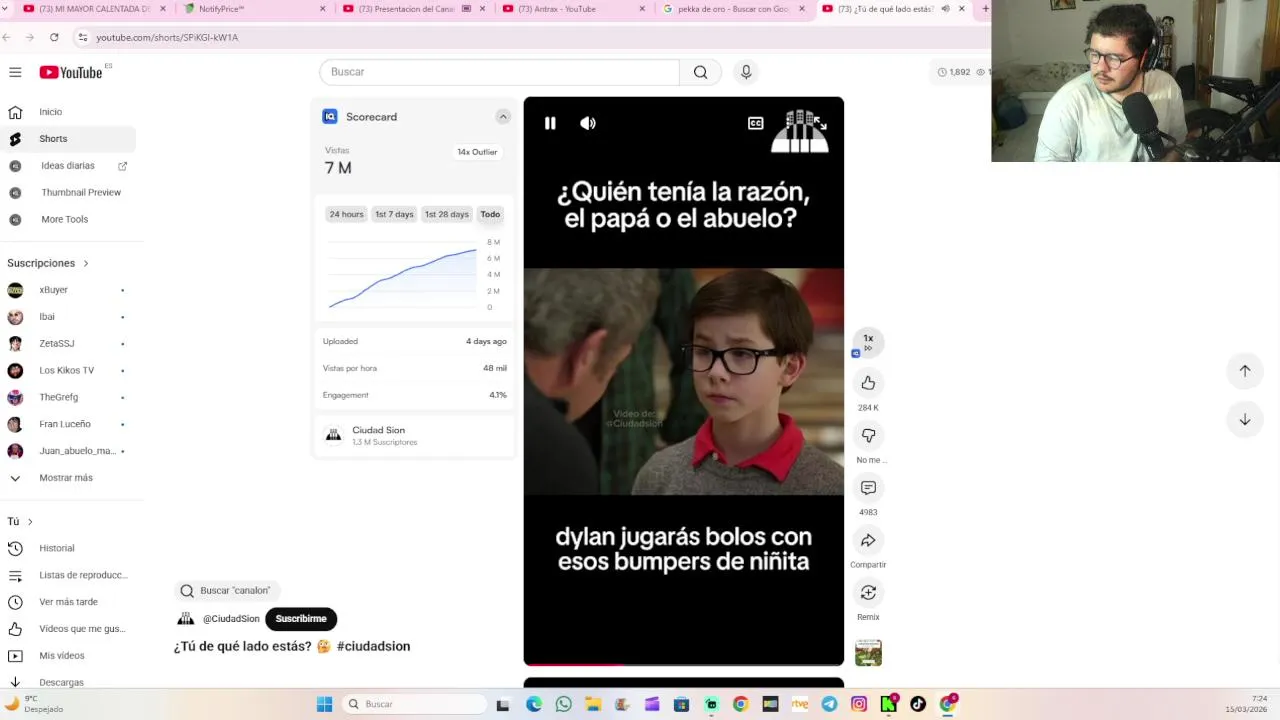Select the 24 hours range tab
Viewport: 1280px width, 720px height.
coord(347,214)
